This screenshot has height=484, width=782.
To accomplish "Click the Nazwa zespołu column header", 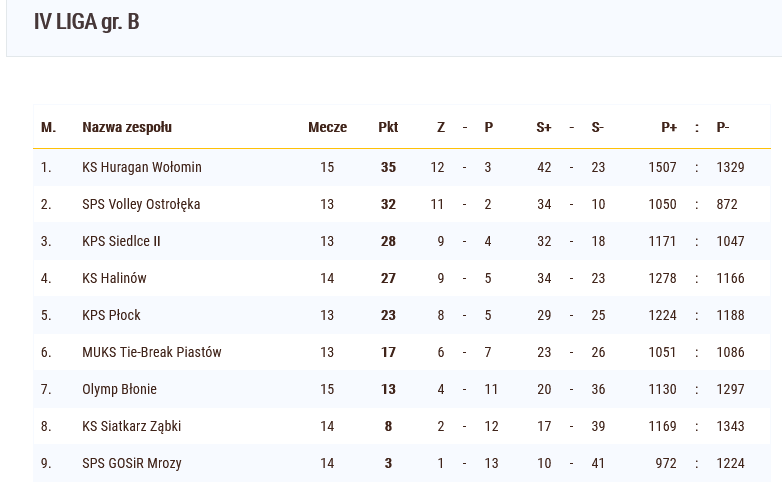I will point(127,127).
